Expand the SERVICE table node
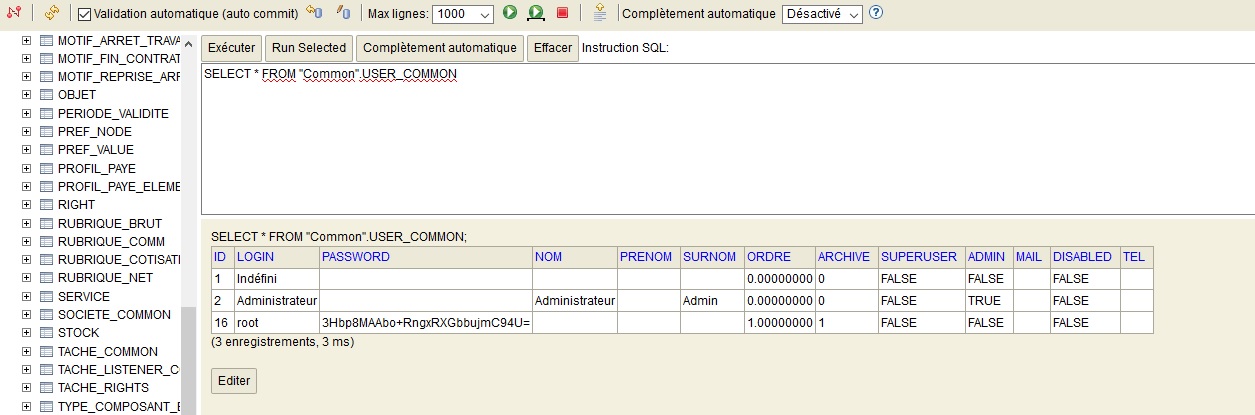 click(x=26, y=297)
